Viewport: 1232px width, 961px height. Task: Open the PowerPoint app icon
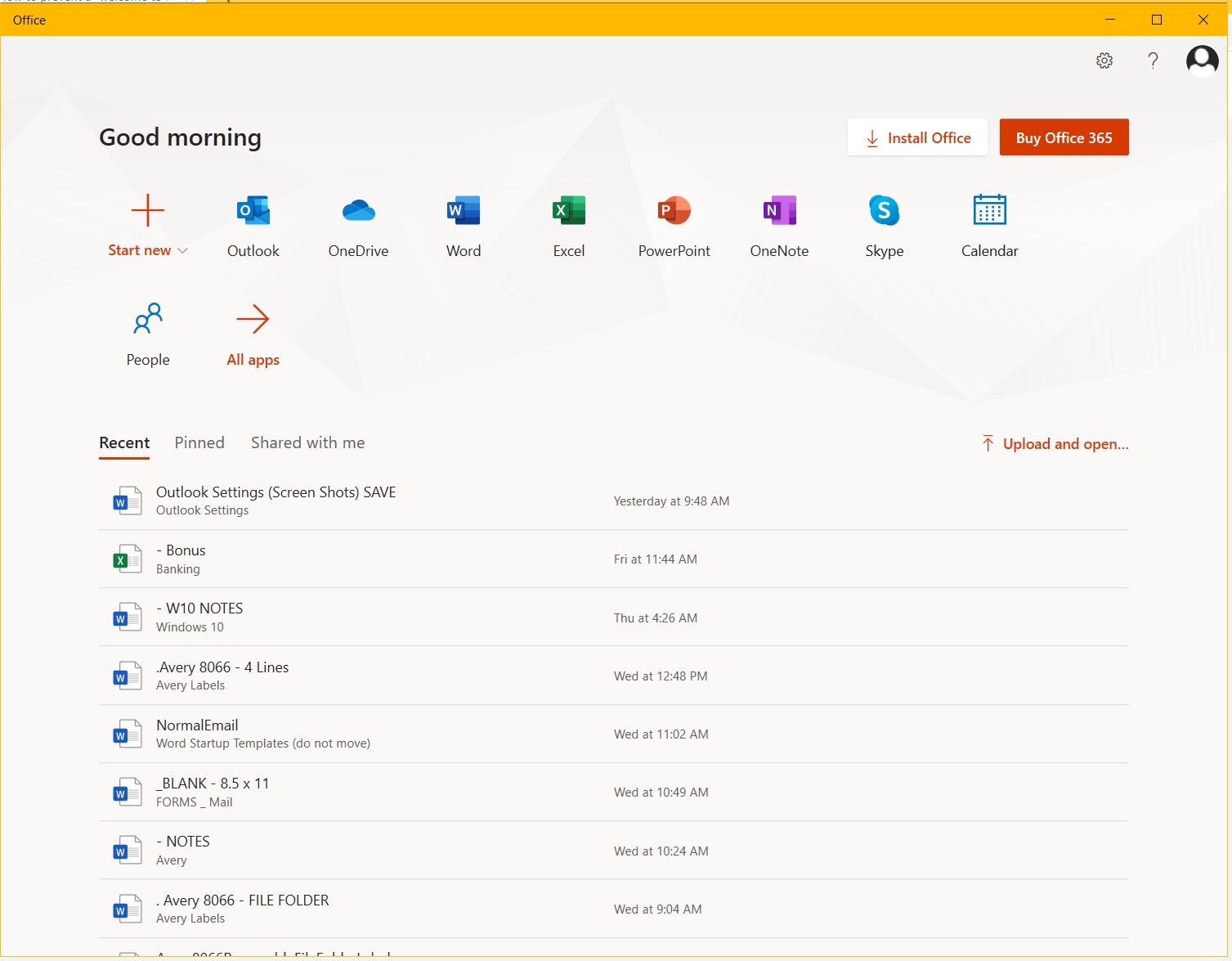pyautogui.click(x=674, y=210)
